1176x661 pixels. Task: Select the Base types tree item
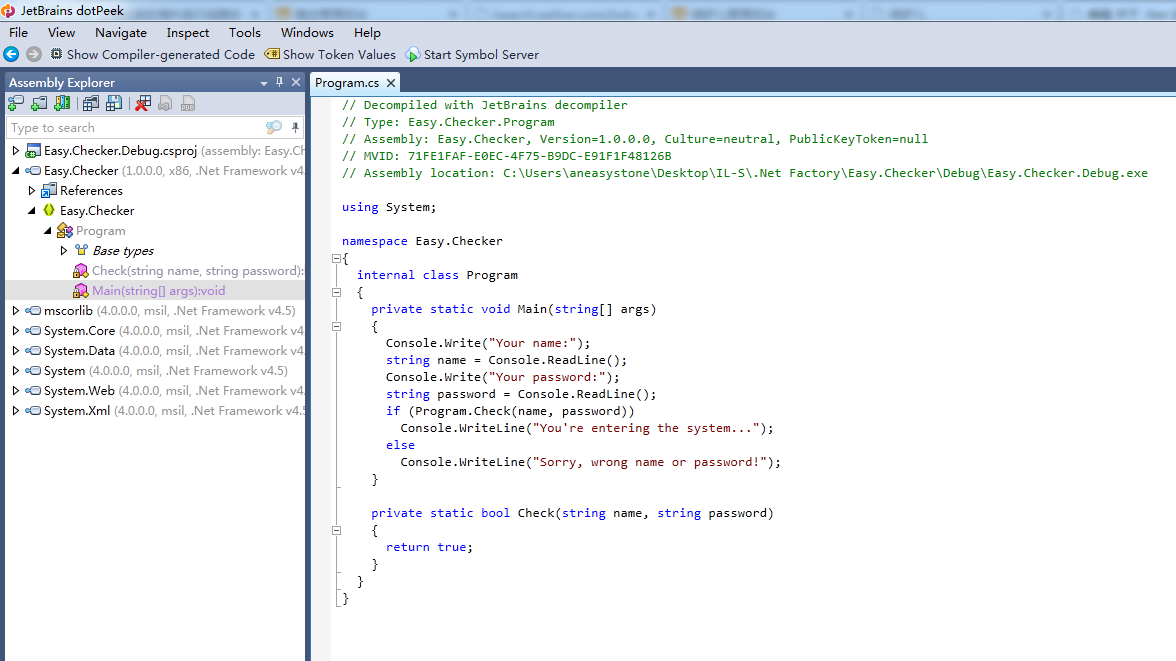click(123, 251)
